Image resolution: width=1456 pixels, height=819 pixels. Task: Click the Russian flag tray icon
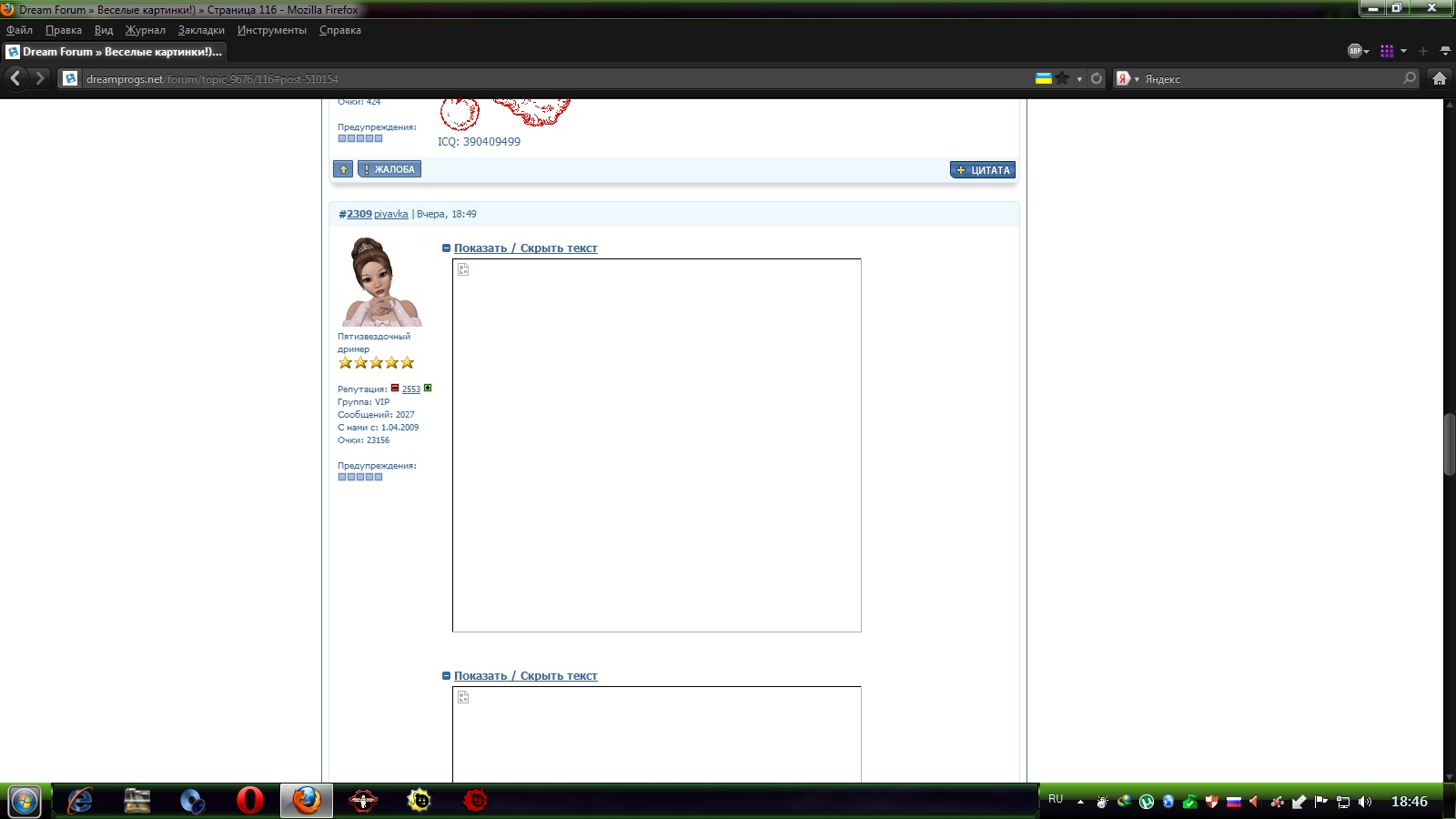(1234, 802)
